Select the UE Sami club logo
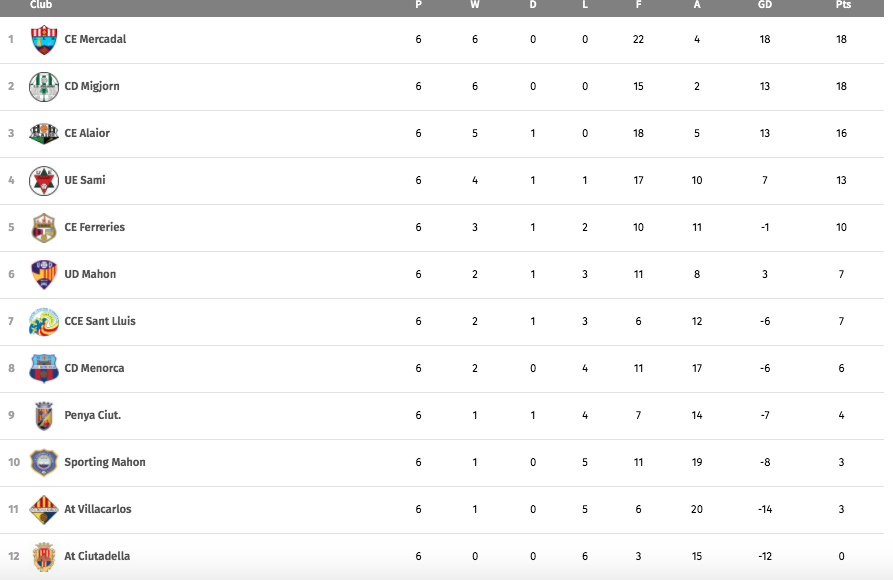The width and height of the screenshot is (893, 580). (x=44, y=181)
